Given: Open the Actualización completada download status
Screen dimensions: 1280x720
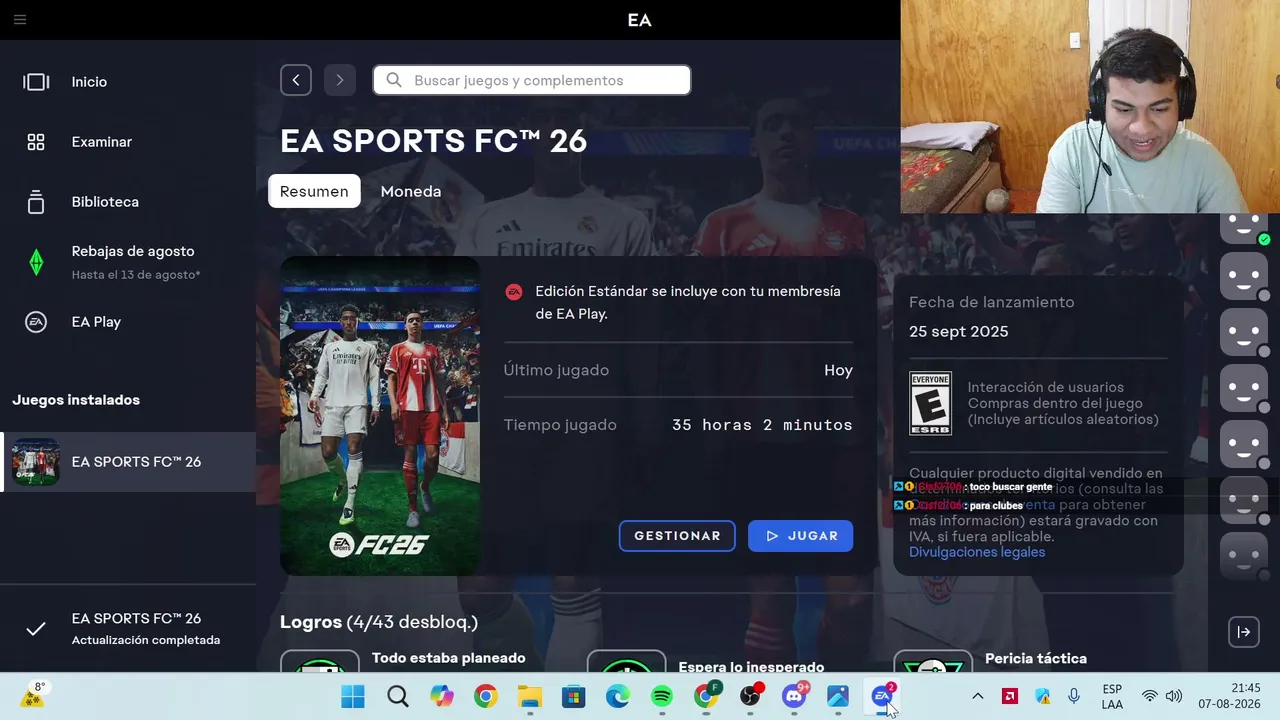Looking at the screenshot, I should click(128, 628).
